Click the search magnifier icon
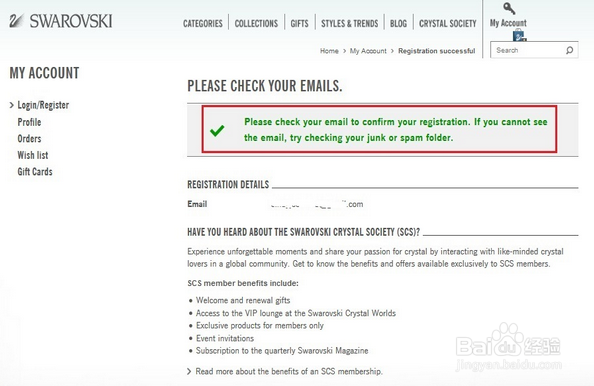Viewport: 594px width, 386px height. point(569,50)
